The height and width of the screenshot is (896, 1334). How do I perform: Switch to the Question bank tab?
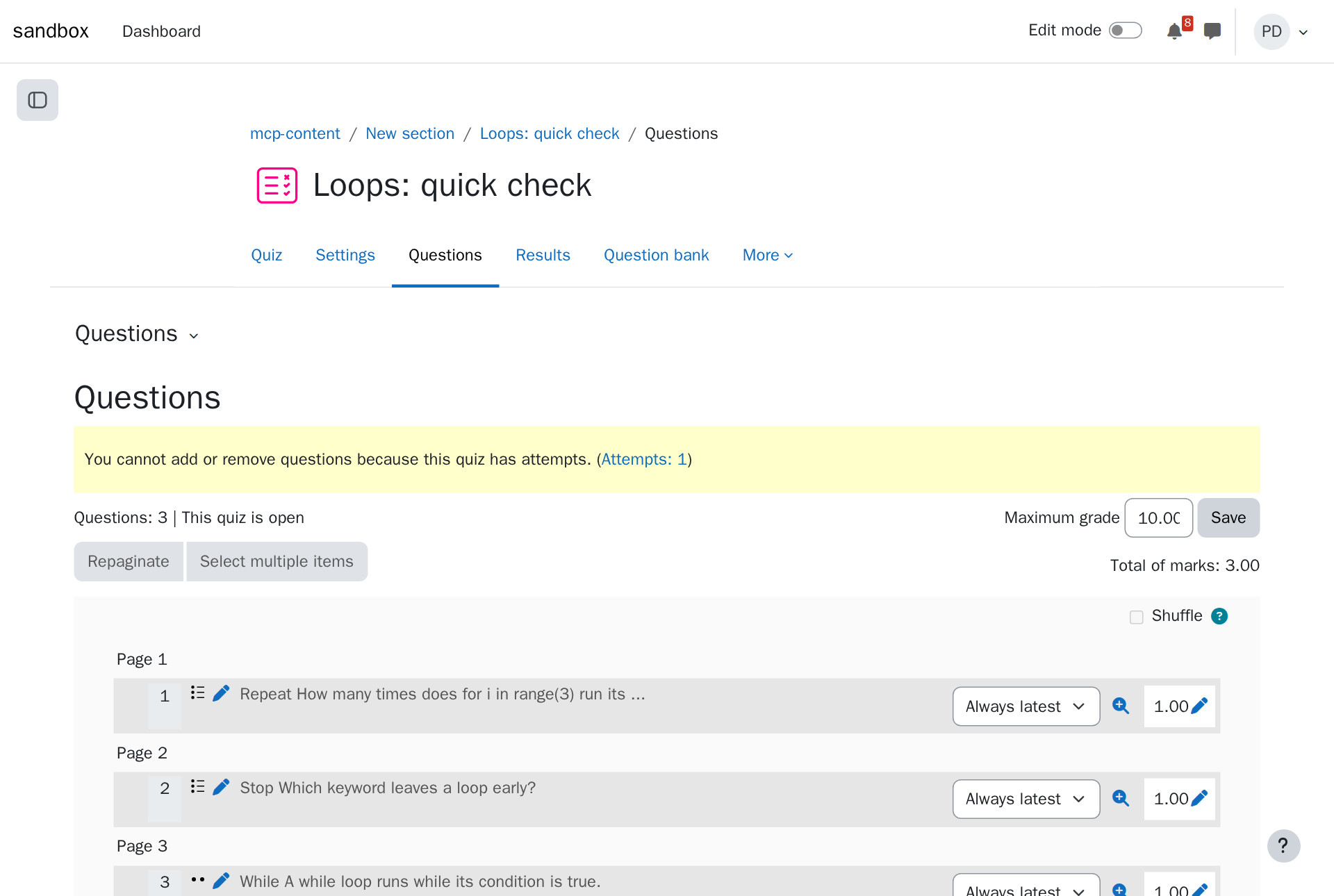(657, 255)
